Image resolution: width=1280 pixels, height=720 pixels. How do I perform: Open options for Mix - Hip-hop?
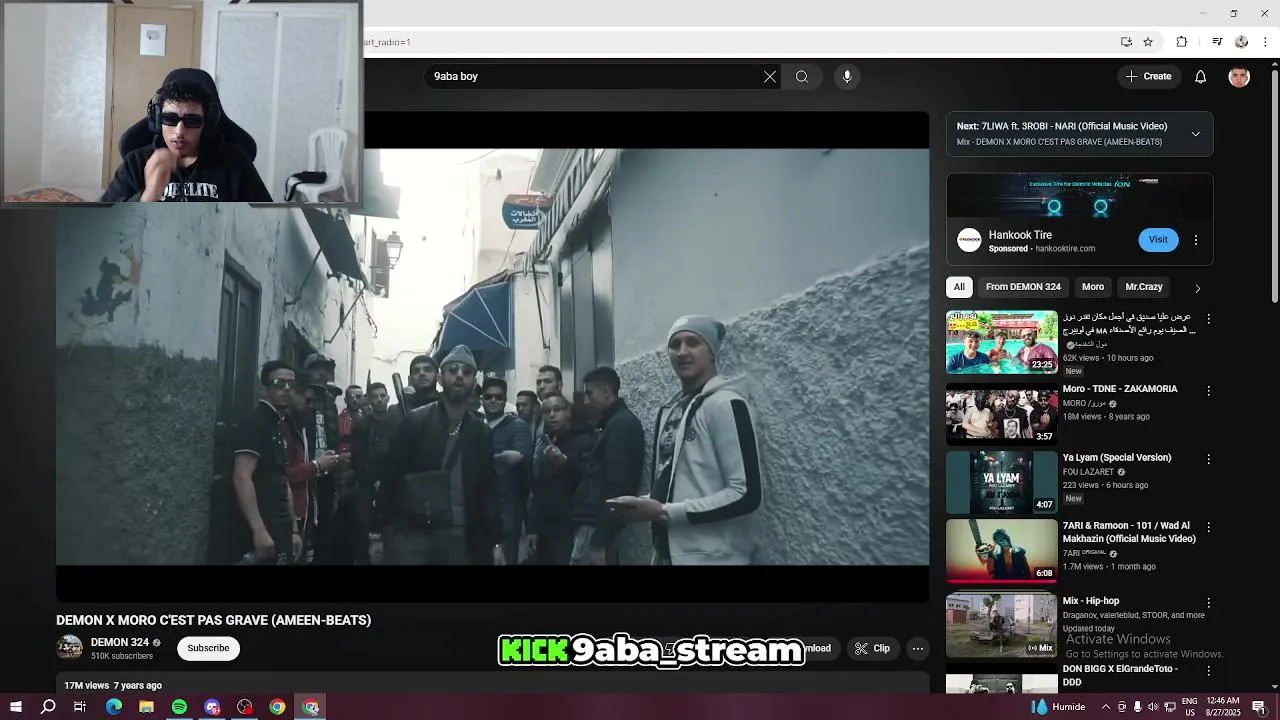tap(1208, 603)
